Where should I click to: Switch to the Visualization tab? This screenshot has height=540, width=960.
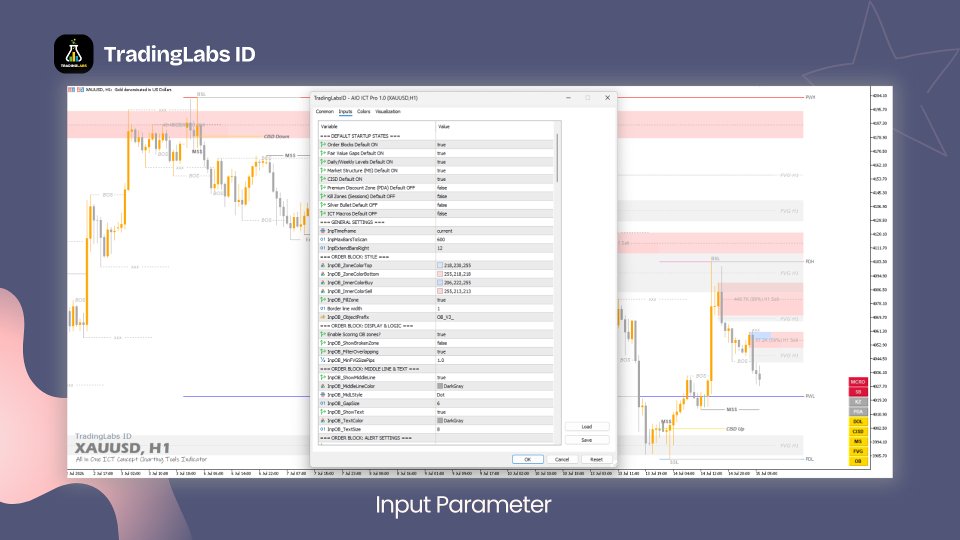coord(388,111)
